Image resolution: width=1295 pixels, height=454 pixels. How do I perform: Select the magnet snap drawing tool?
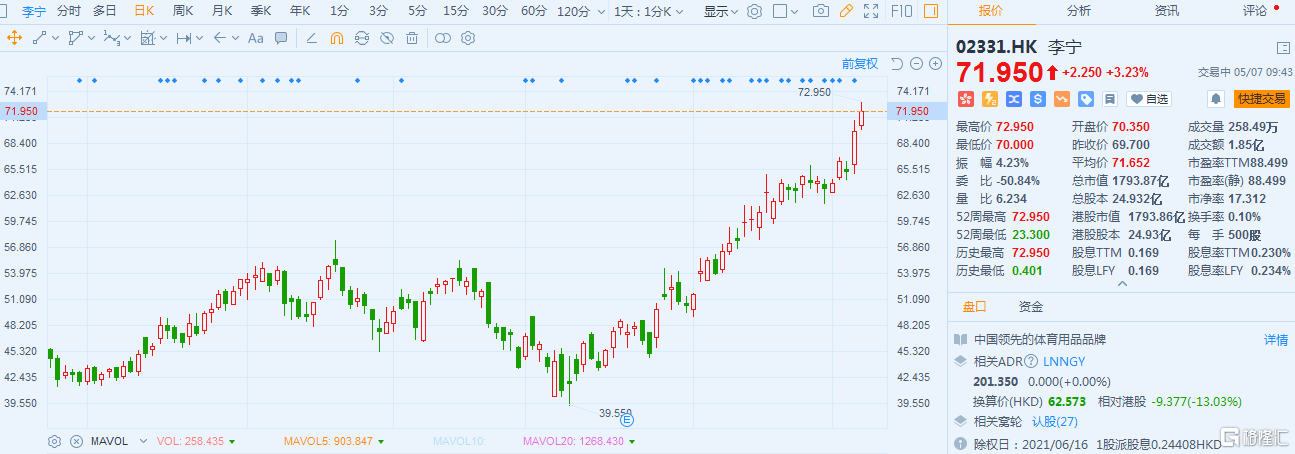(336, 38)
